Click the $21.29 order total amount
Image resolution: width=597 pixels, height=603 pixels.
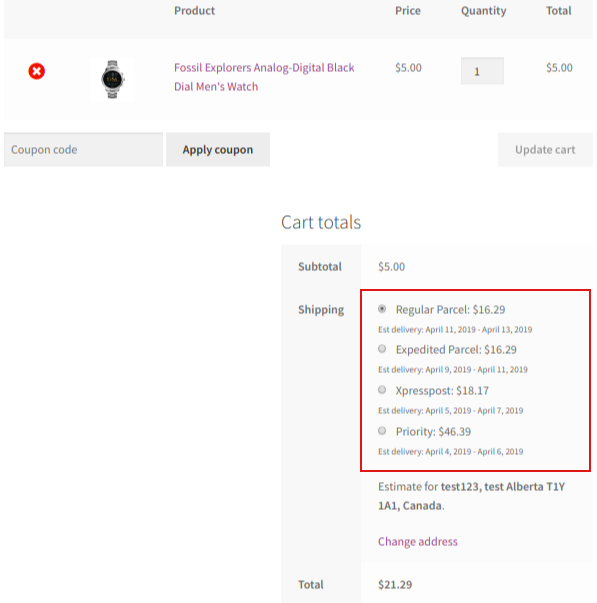coord(395,585)
